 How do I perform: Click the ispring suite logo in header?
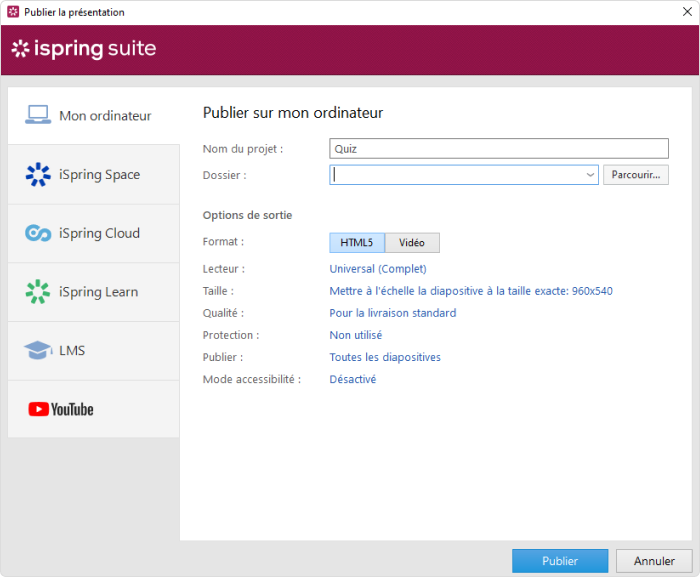coord(84,49)
